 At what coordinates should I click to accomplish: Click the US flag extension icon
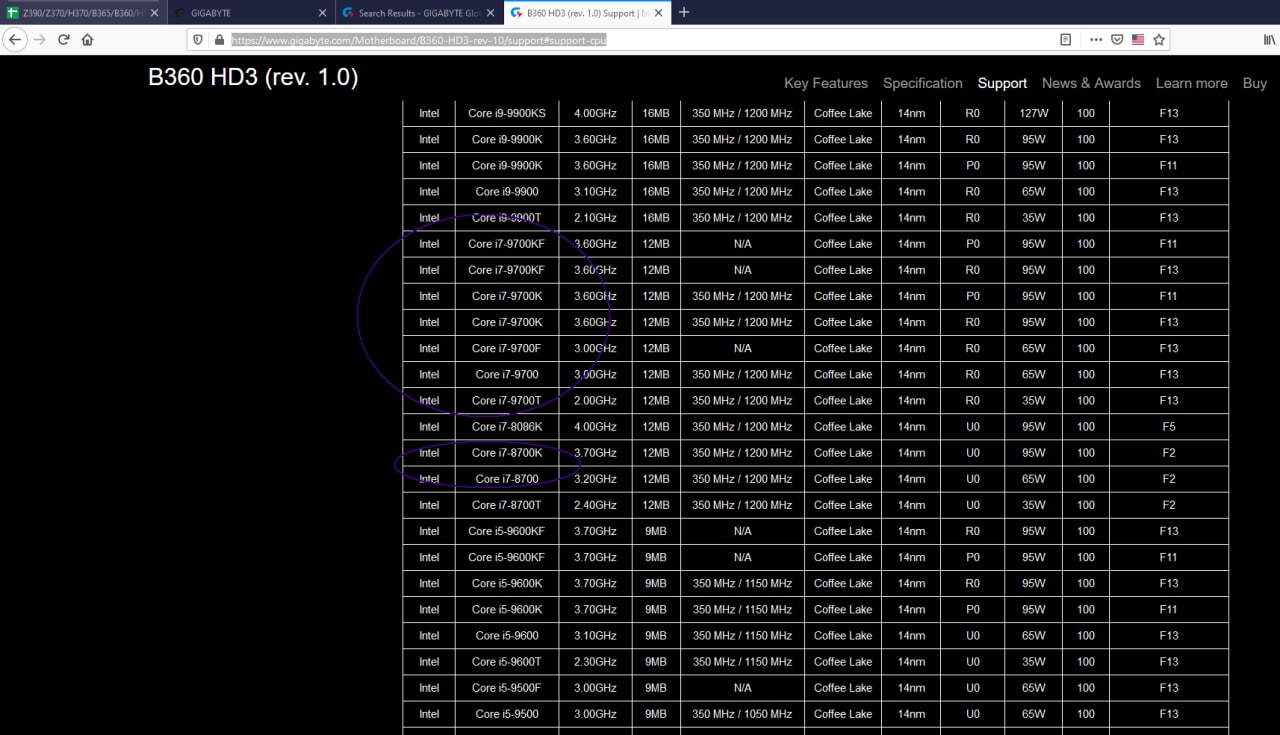pyautogui.click(x=1138, y=40)
